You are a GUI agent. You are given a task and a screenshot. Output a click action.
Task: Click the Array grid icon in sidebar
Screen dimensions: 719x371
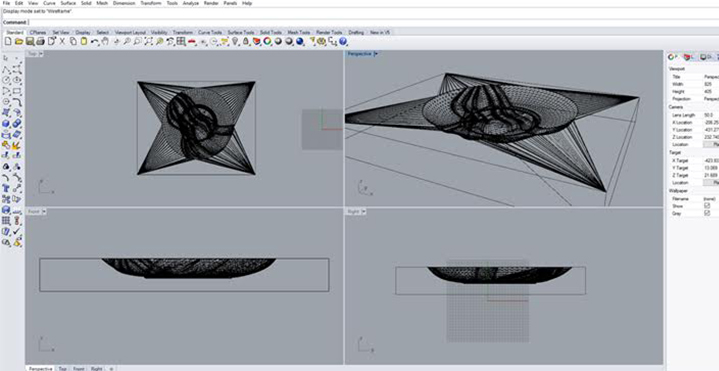point(6,220)
